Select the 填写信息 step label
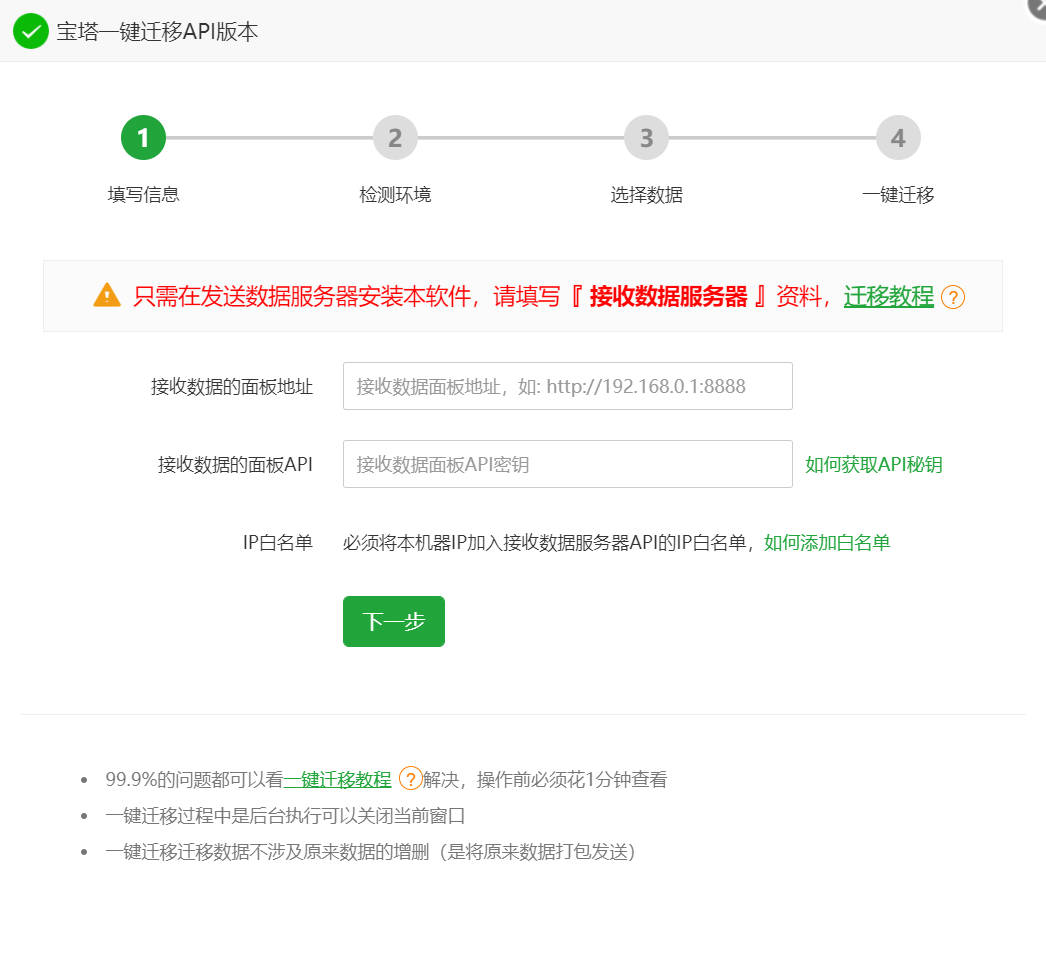Image resolution: width=1046 pixels, height=965 pixels. click(143, 194)
